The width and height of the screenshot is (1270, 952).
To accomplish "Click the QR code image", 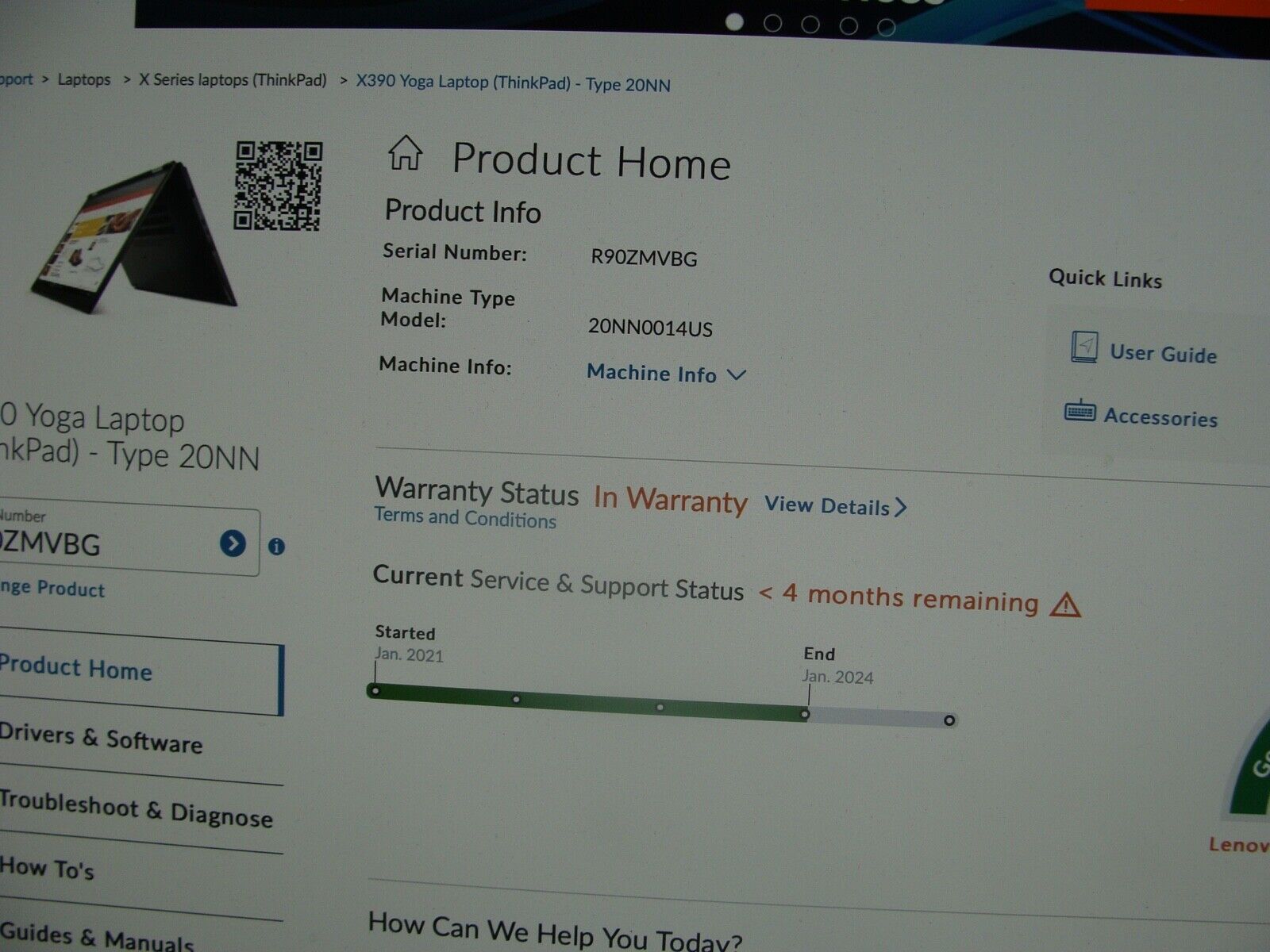I will tap(279, 186).
